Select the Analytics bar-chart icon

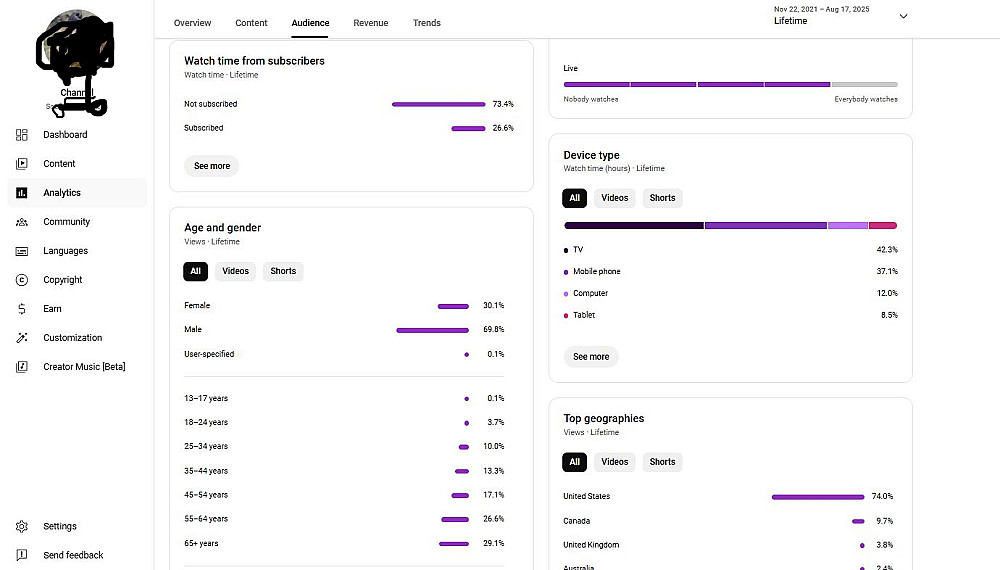coord(22,193)
